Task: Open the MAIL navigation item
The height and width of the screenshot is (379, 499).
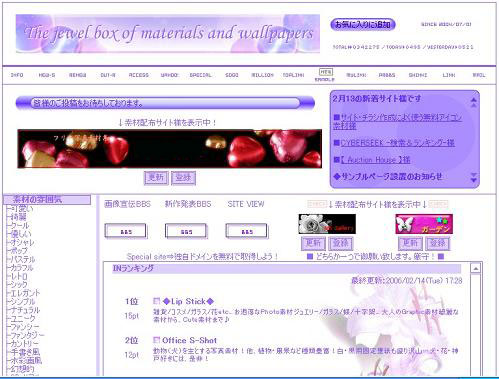Action: pos(479,75)
